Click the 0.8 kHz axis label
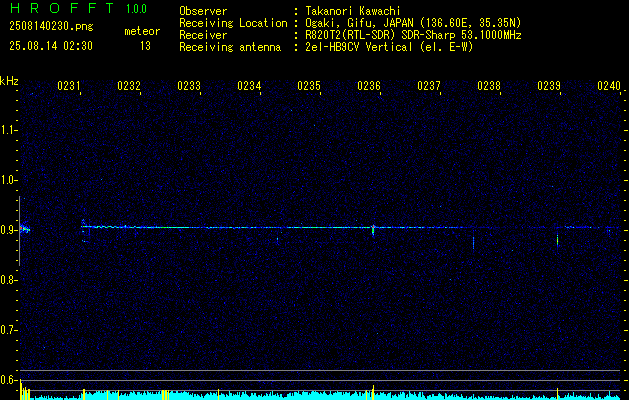629x400 pixels. [7, 280]
